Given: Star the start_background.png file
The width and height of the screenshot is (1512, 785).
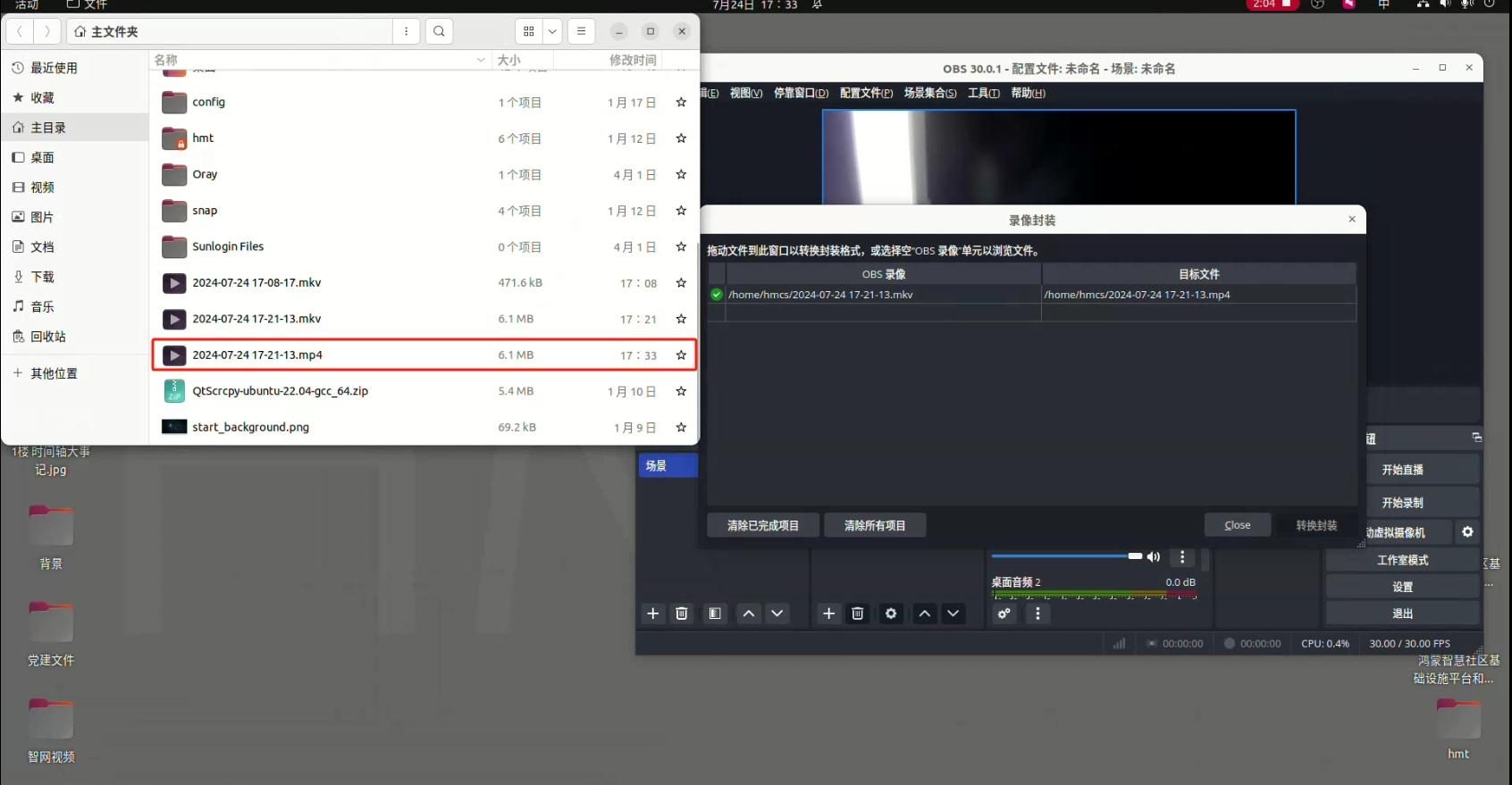Looking at the screenshot, I should tap(681, 428).
